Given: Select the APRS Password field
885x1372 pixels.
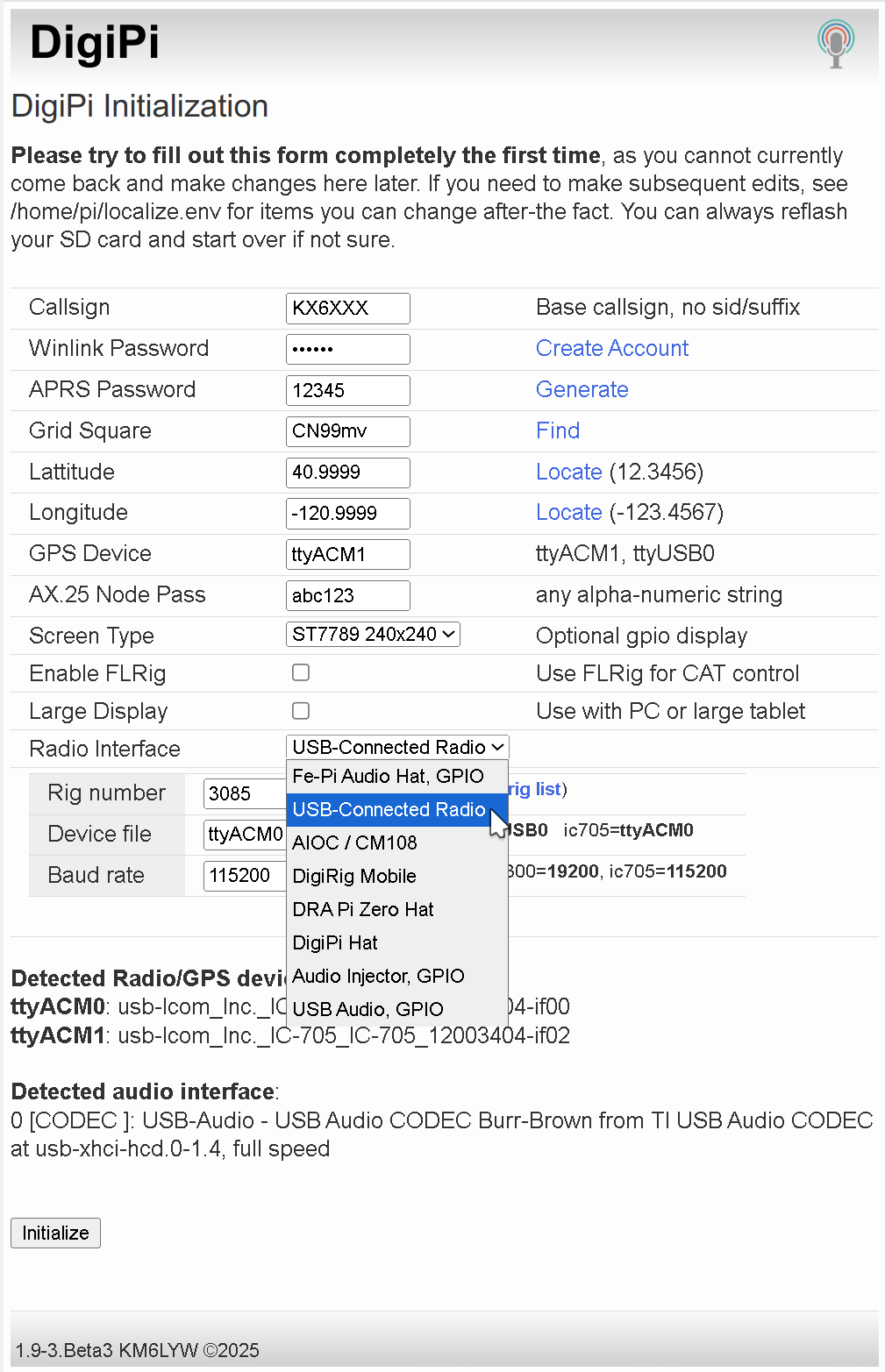Looking at the screenshot, I should point(348,390).
